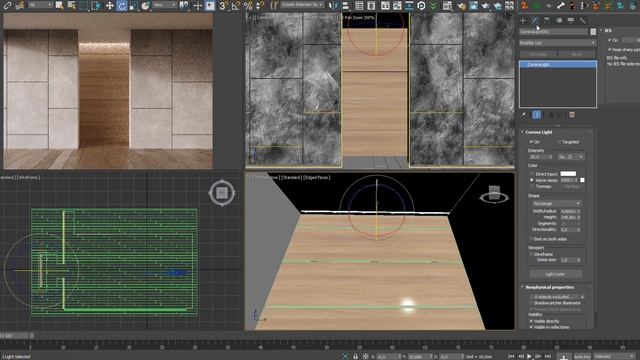640x360 pixels.
Task: Click the Light Lister button
Action: (556, 274)
